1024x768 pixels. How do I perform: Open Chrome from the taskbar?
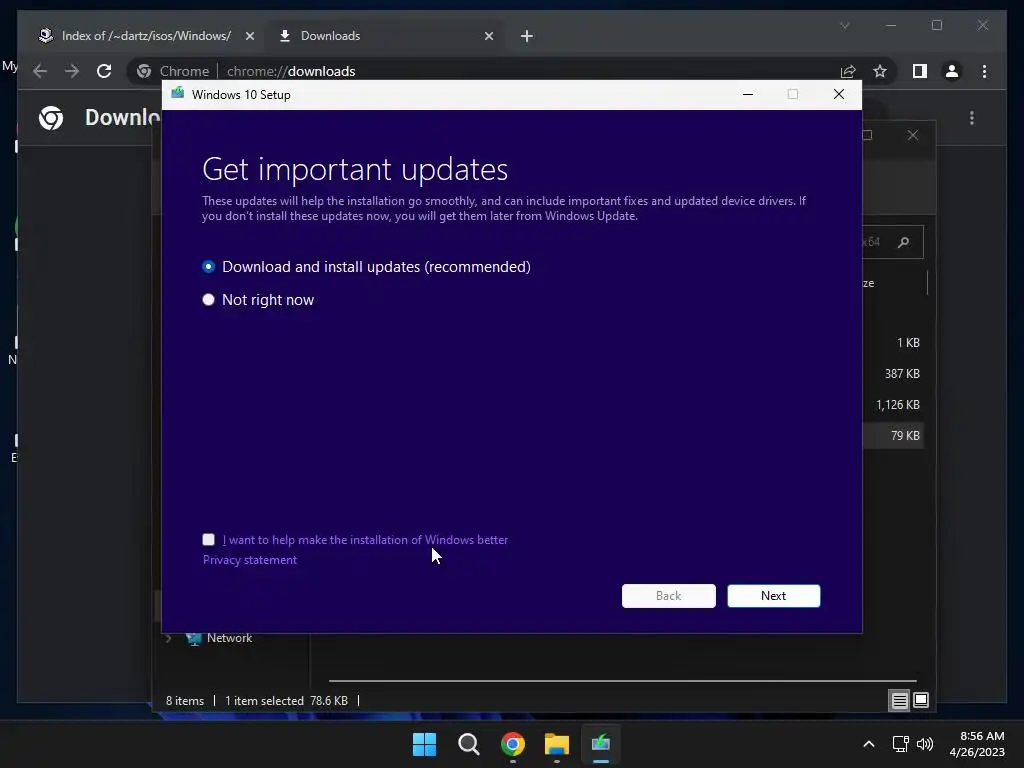(x=513, y=744)
